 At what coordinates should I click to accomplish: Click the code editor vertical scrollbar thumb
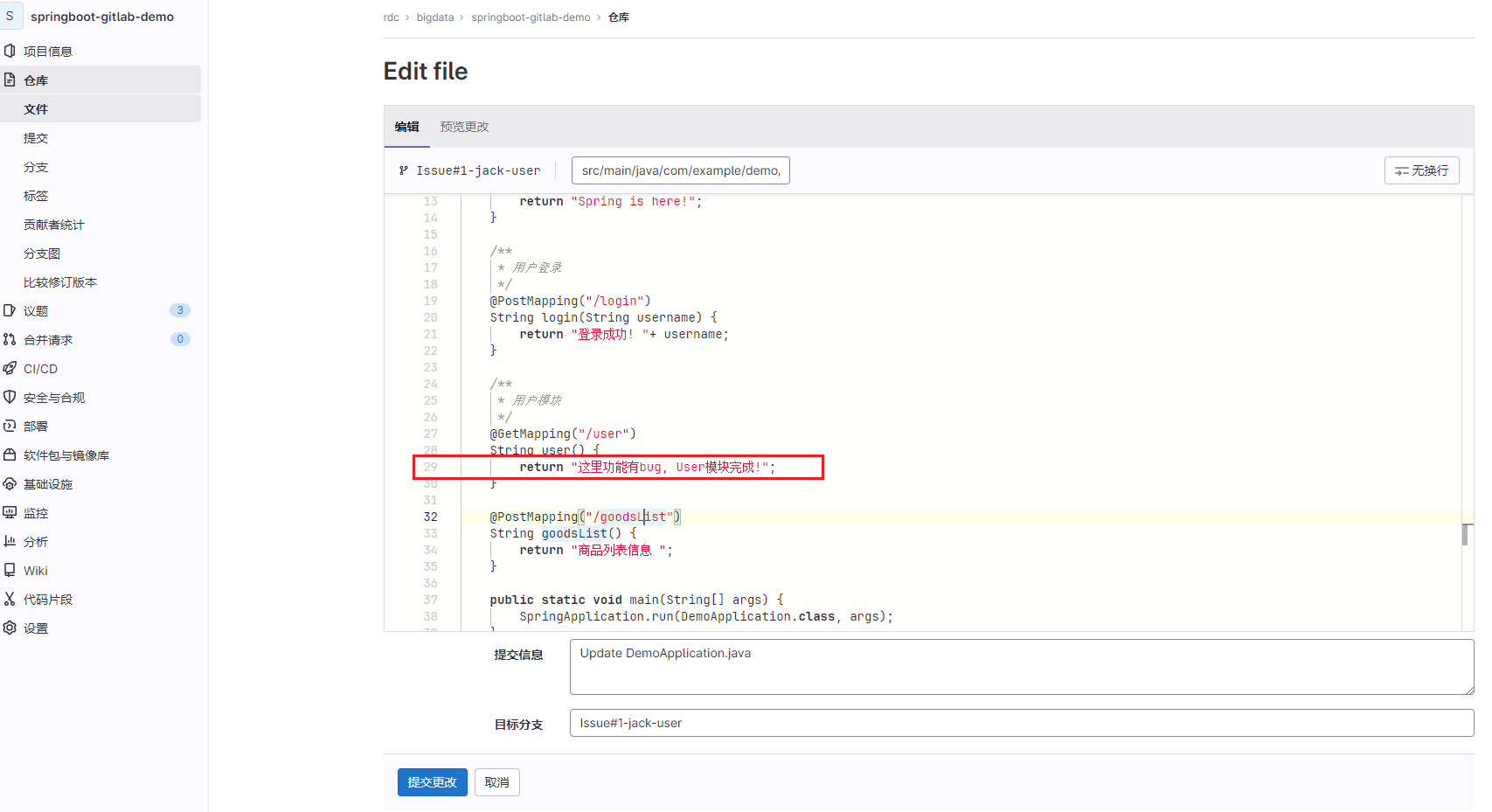(1465, 534)
